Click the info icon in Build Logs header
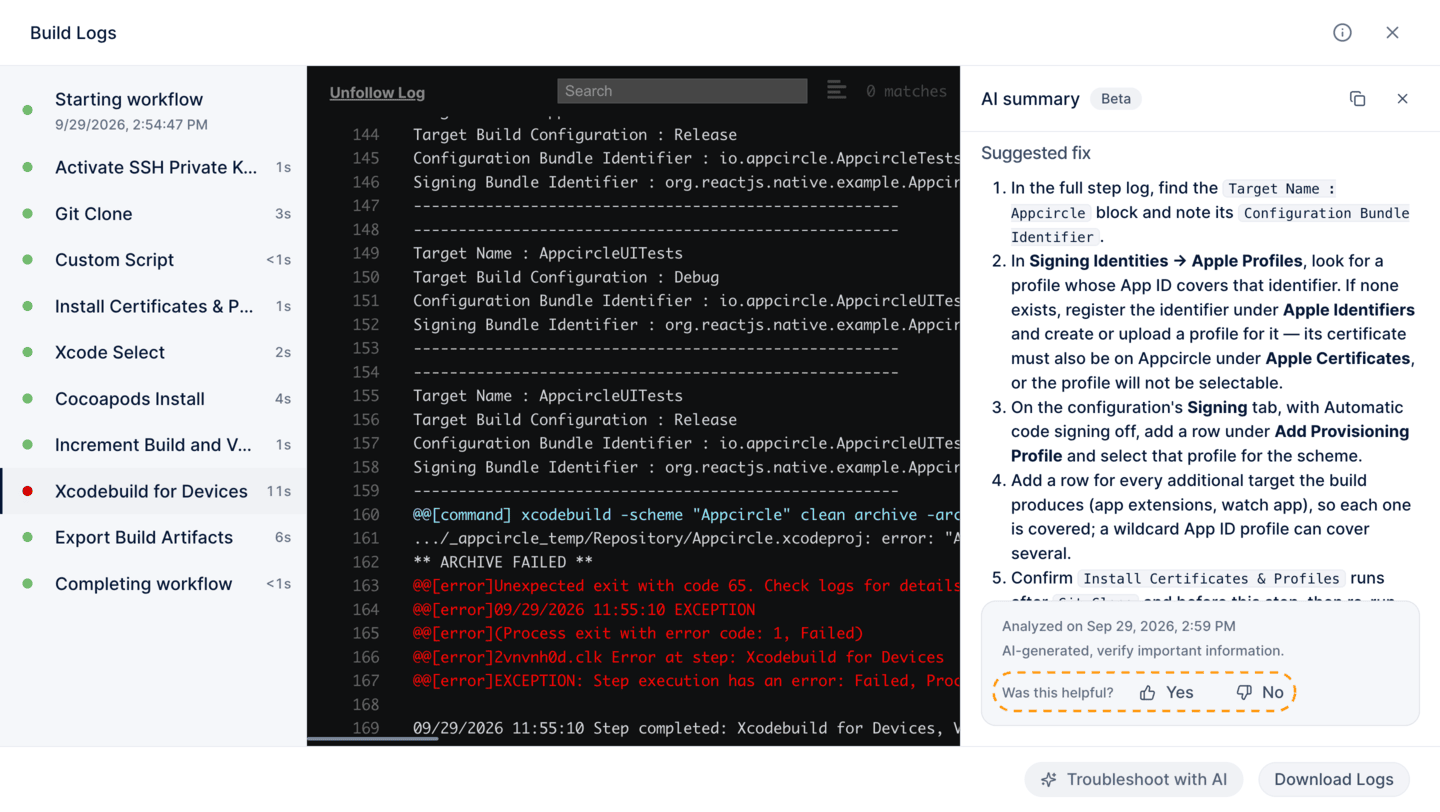 (x=1342, y=33)
